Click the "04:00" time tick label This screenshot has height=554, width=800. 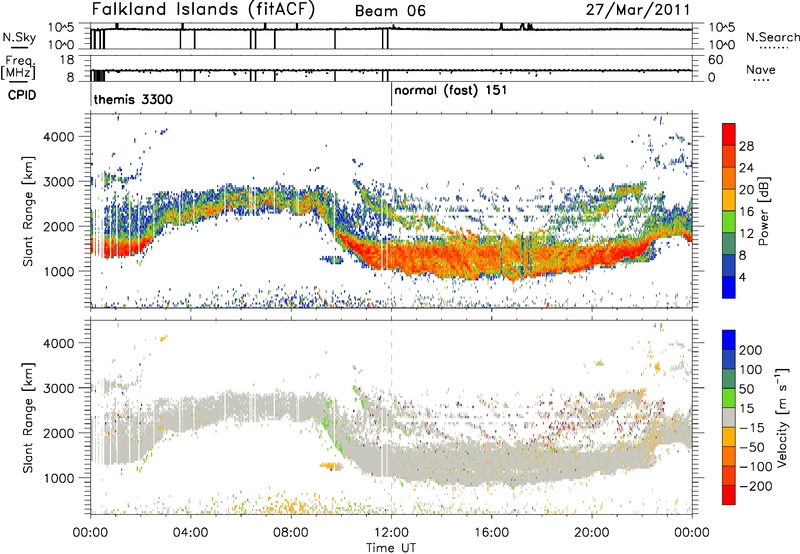190,533
